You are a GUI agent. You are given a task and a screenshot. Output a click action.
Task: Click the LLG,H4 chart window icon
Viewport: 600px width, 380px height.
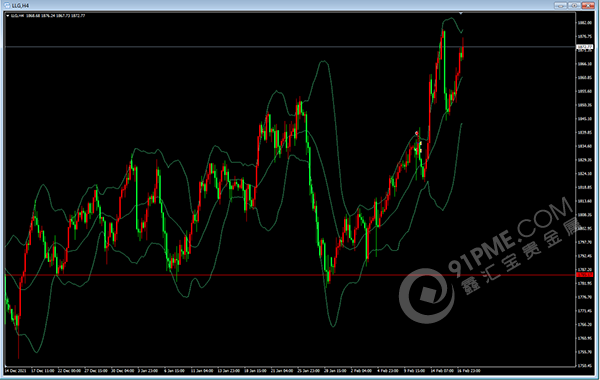click(x=7, y=5)
